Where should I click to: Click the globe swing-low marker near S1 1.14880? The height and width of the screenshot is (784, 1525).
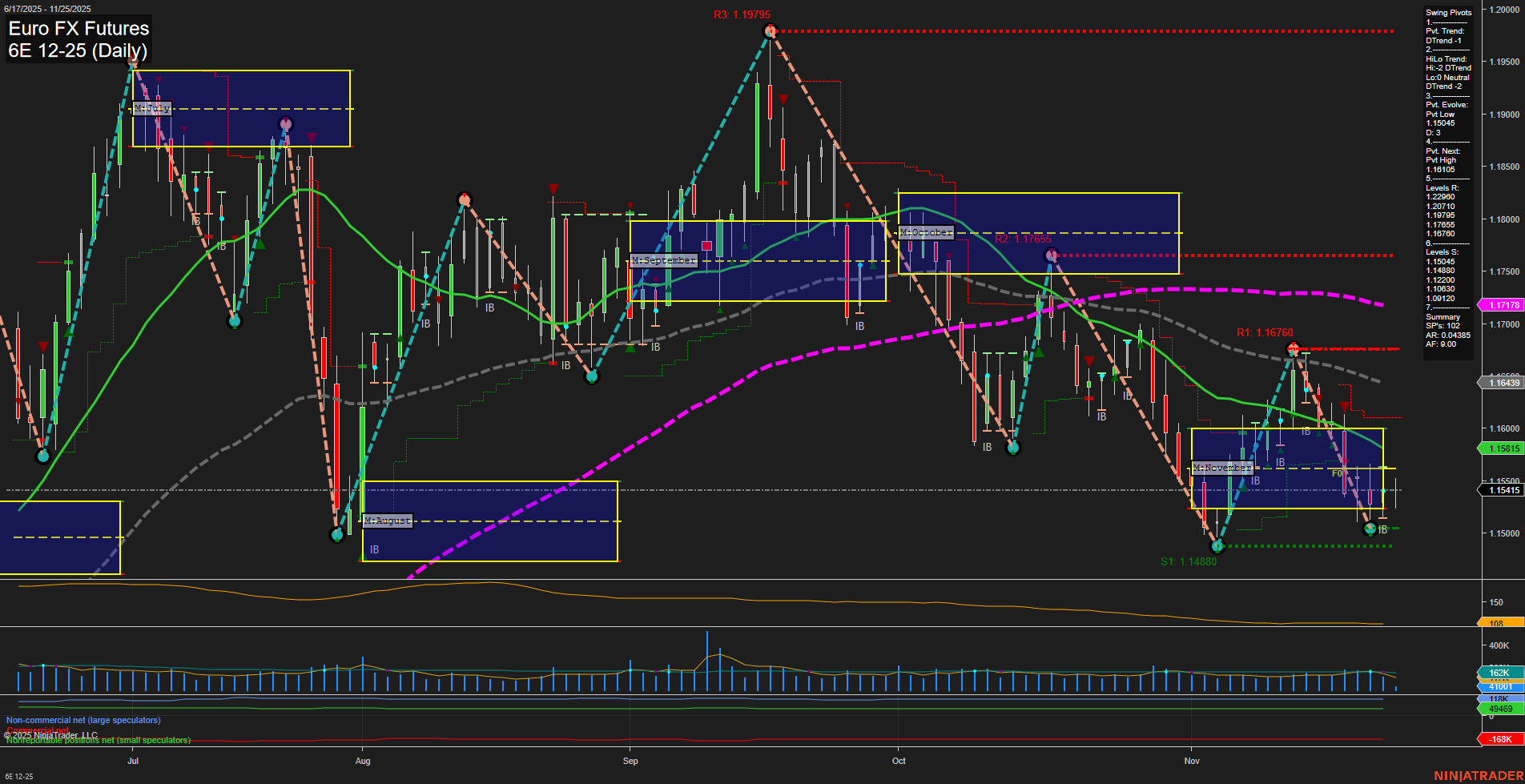[x=1217, y=547]
